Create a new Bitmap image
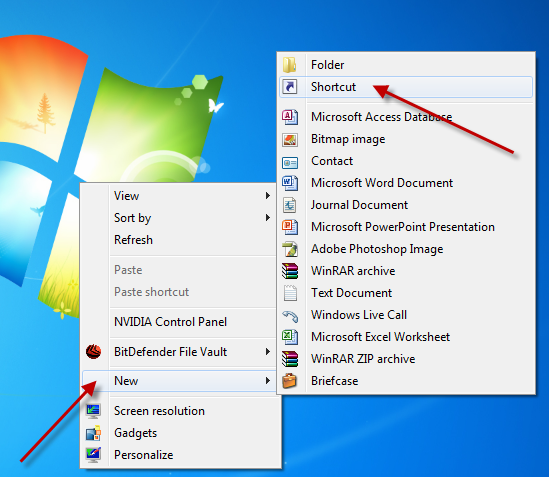The width and height of the screenshot is (549, 477). [406, 139]
